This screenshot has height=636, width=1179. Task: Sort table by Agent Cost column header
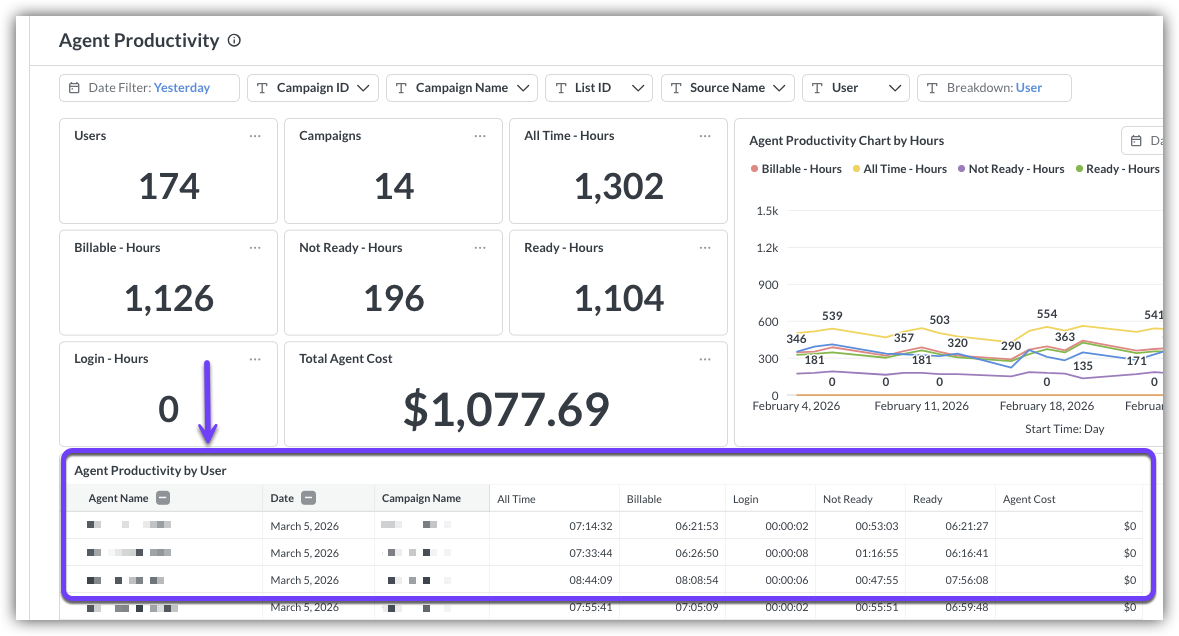click(1029, 499)
